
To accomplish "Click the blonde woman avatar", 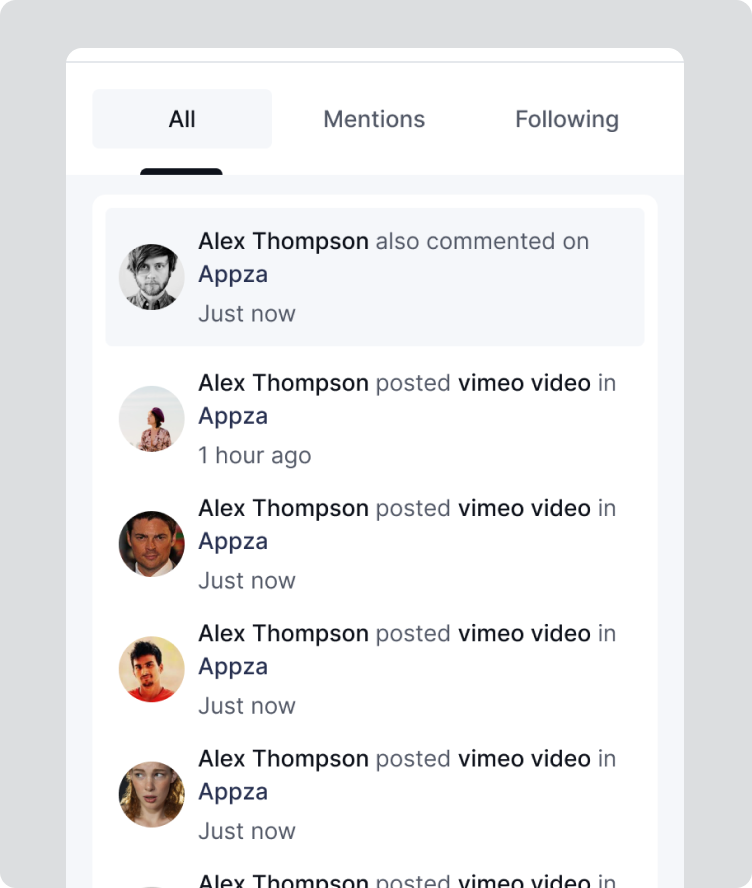I will click(x=152, y=794).
